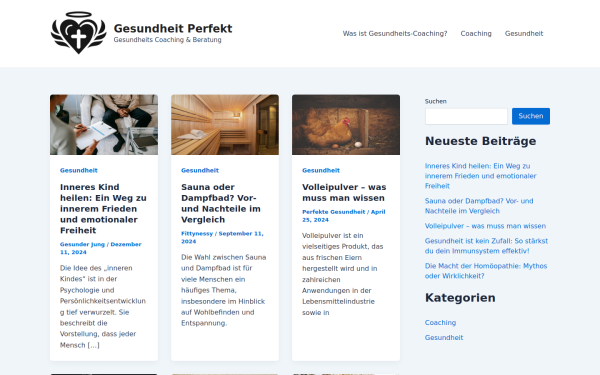Select Gesundheit under Kategorien
The height and width of the screenshot is (375, 600).
click(x=444, y=338)
